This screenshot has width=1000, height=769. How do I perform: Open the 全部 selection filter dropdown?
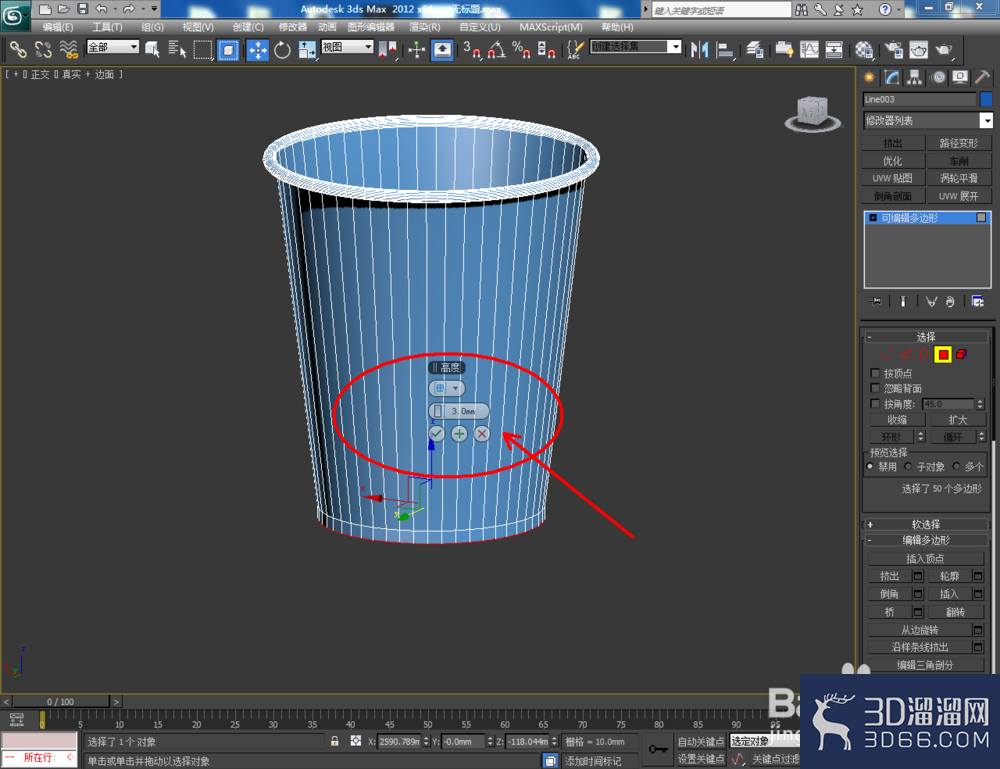pos(113,47)
